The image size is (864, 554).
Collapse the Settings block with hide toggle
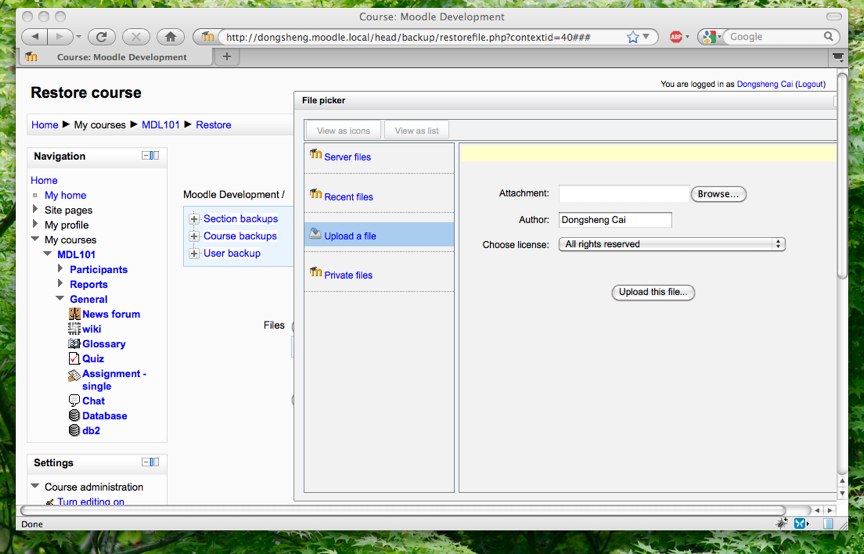146,462
